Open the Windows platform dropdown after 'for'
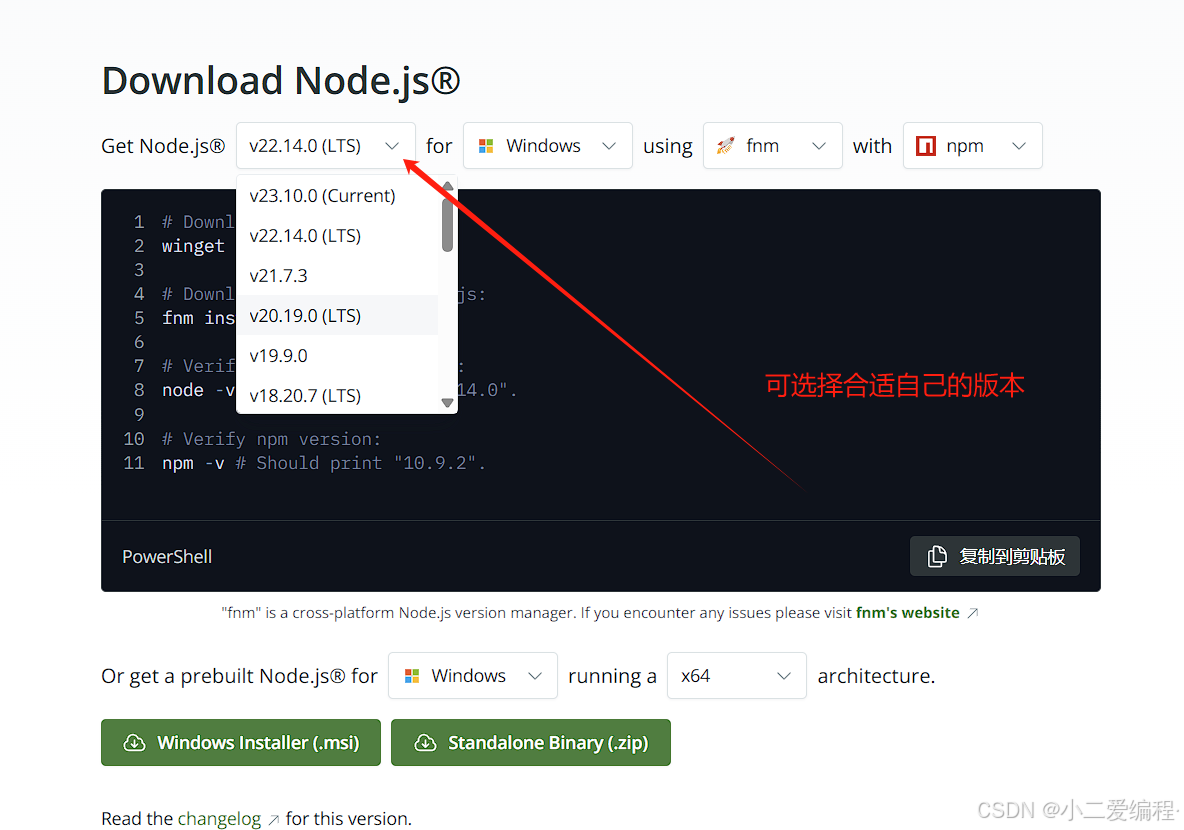 click(x=547, y=146)
